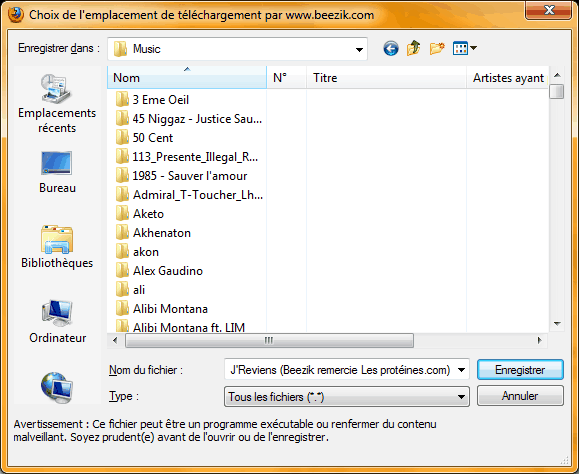
Task: Expand the Nom du fichier dropdown arrow
Action: point(461,370)
